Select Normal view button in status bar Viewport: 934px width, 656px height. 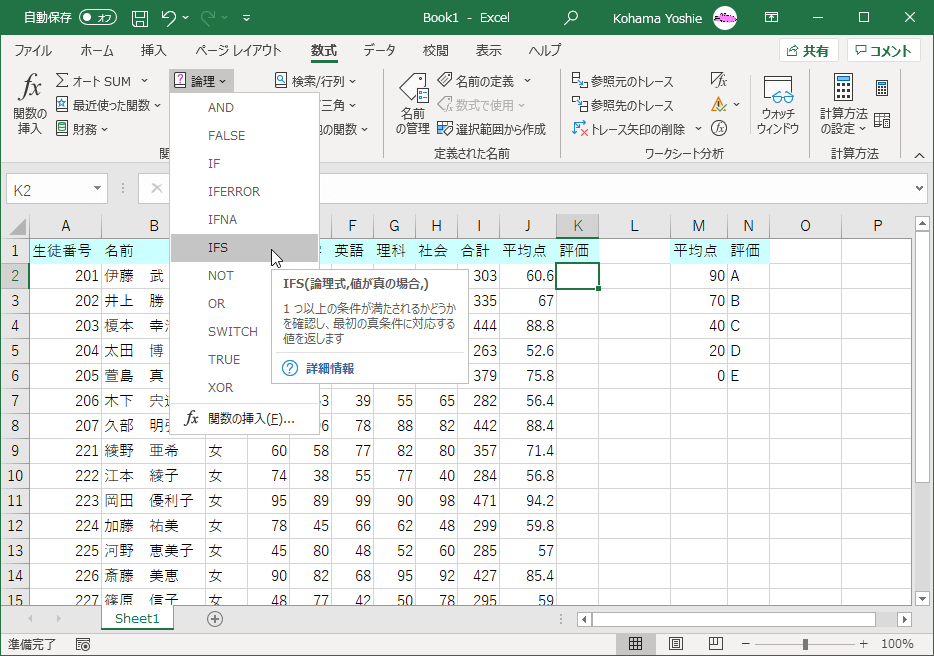click(635, 644)
